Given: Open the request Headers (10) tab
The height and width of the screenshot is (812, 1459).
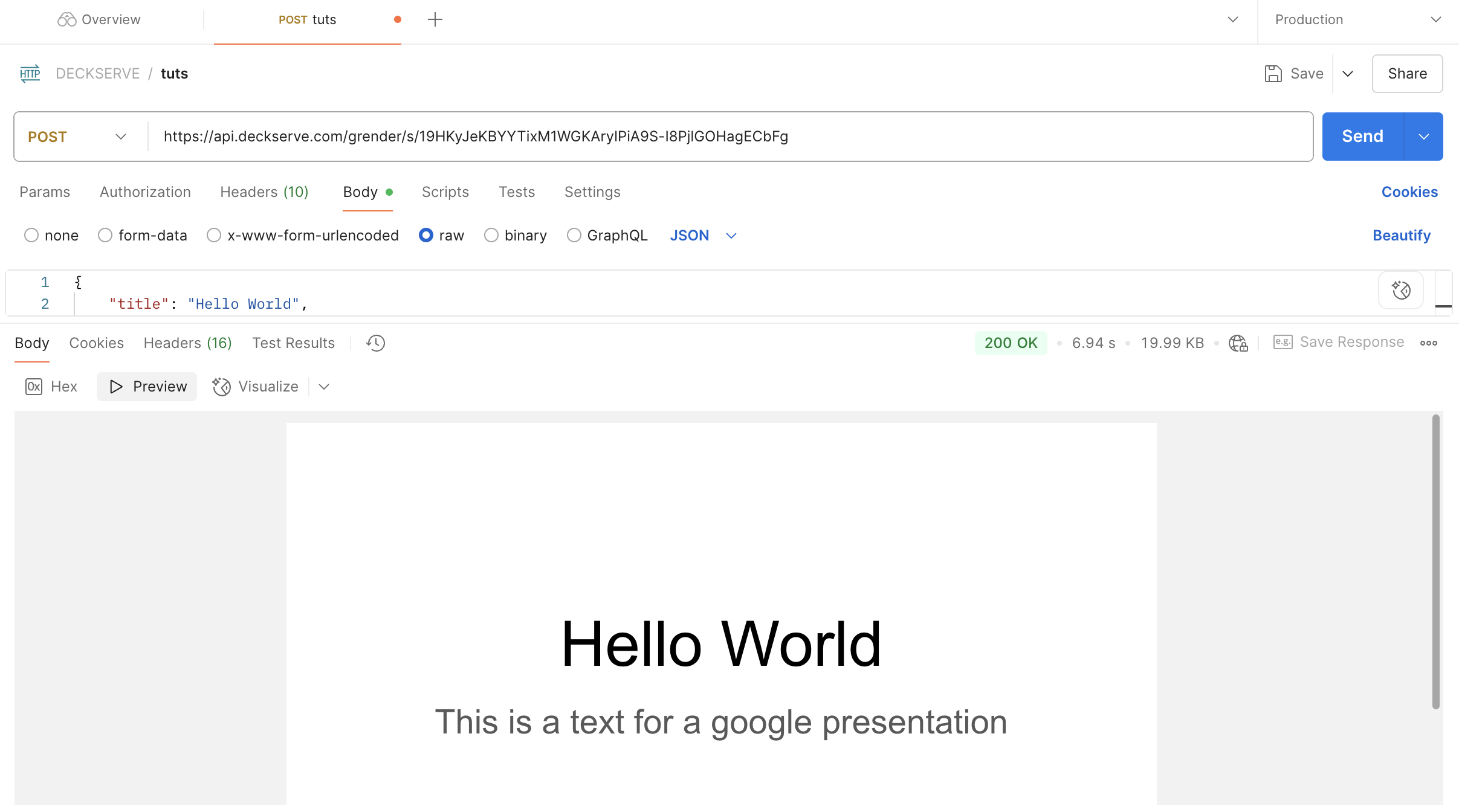Looking at the screenshot, I should 264,192.
